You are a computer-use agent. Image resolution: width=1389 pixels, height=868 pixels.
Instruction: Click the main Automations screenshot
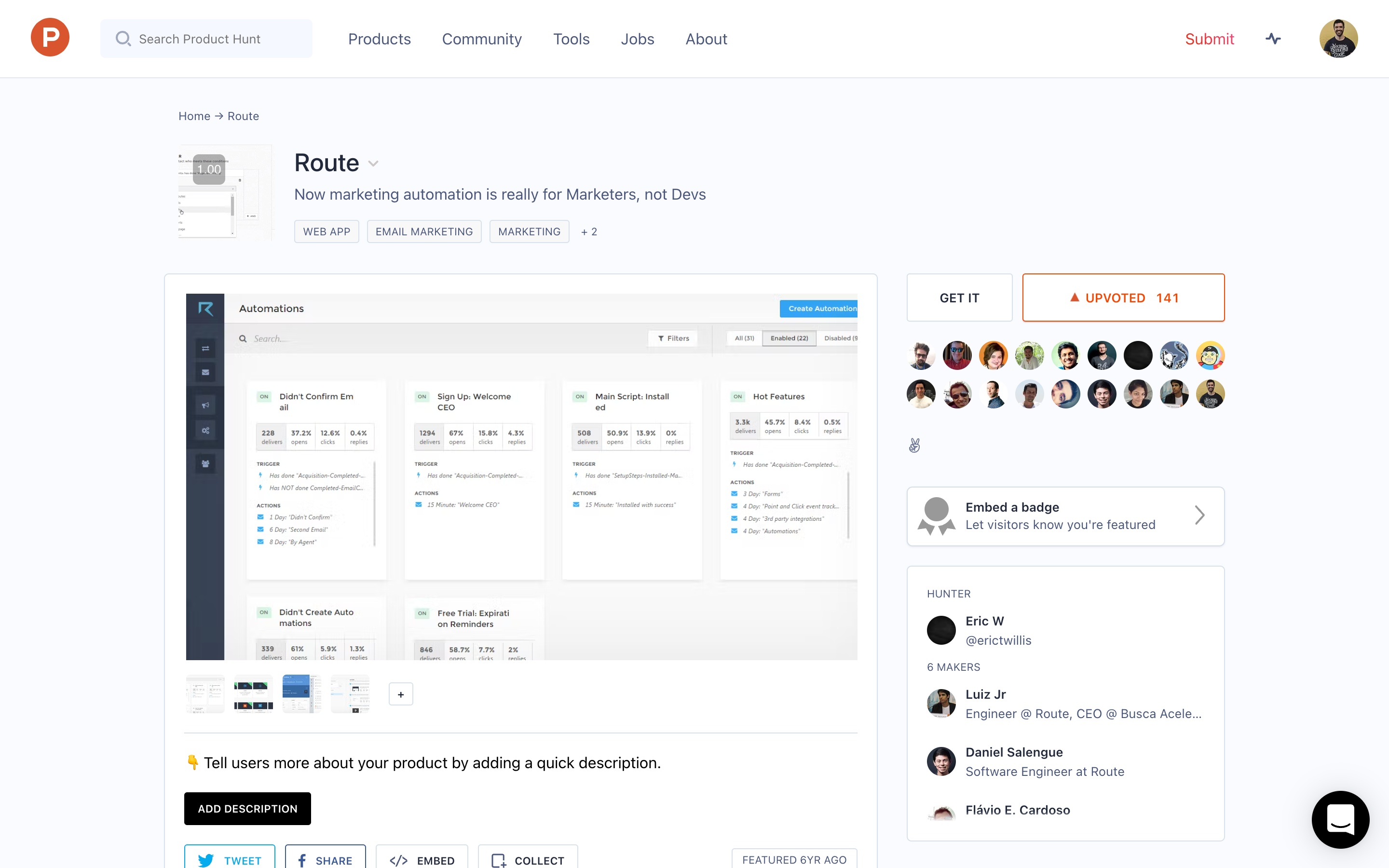coord(521,476)
